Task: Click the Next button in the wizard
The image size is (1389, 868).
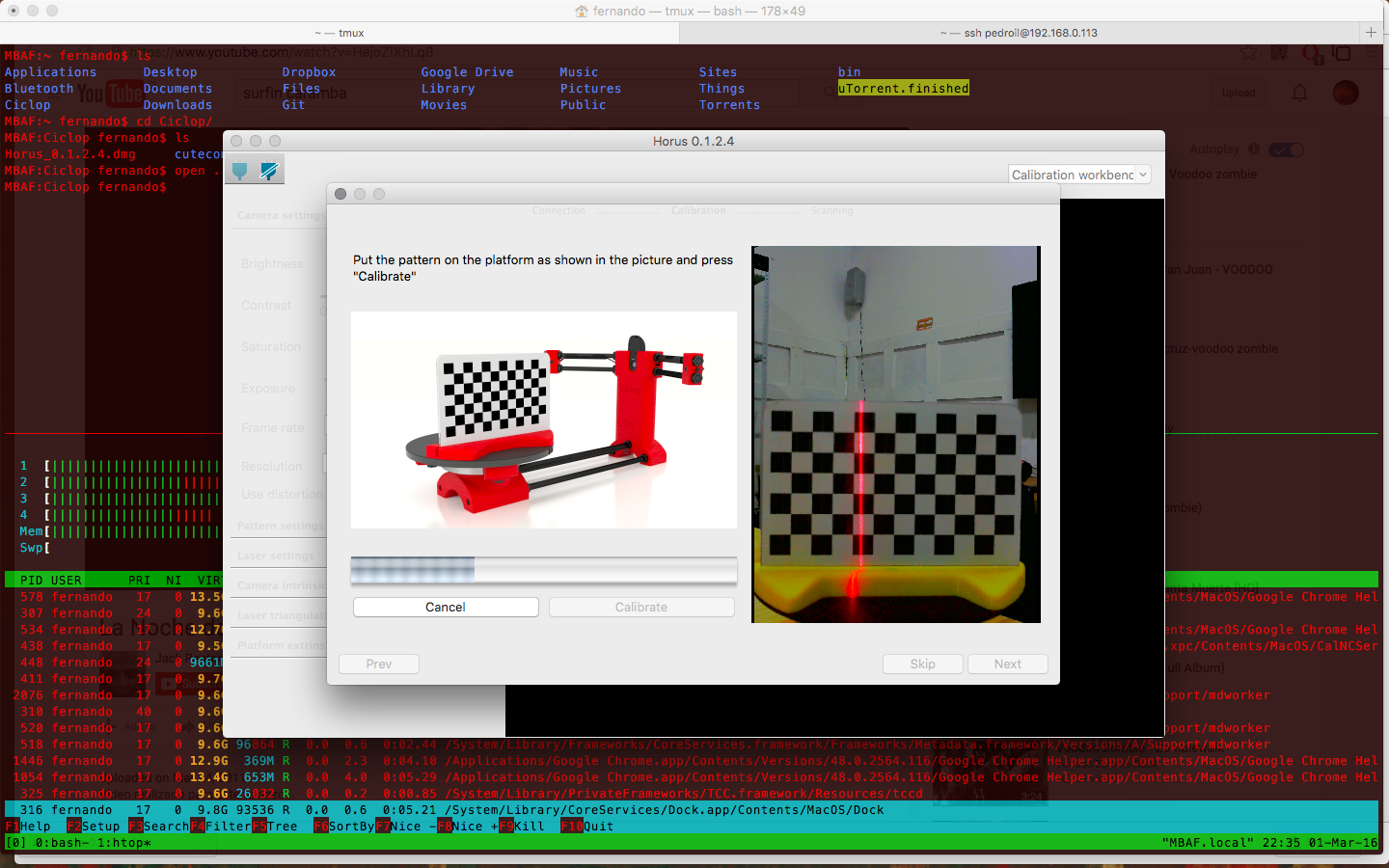Action: 1008,664
